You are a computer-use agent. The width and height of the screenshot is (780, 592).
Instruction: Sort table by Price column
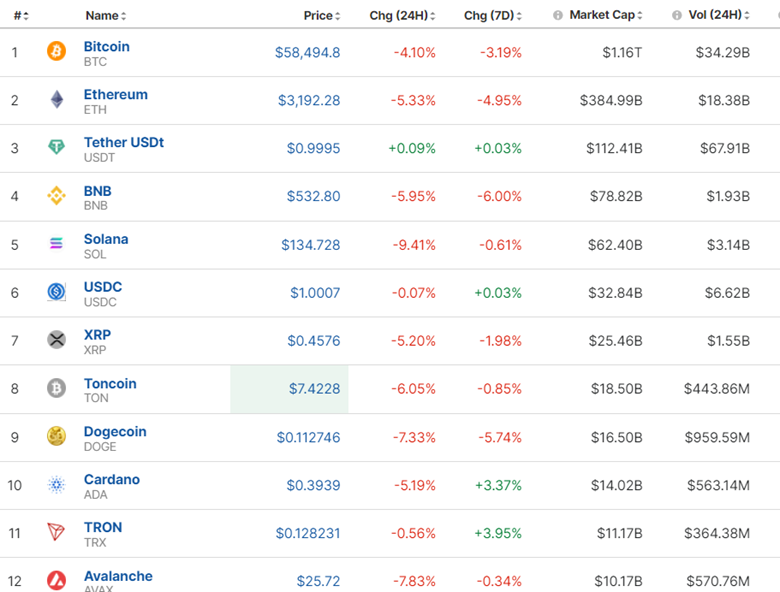point(322,16)
